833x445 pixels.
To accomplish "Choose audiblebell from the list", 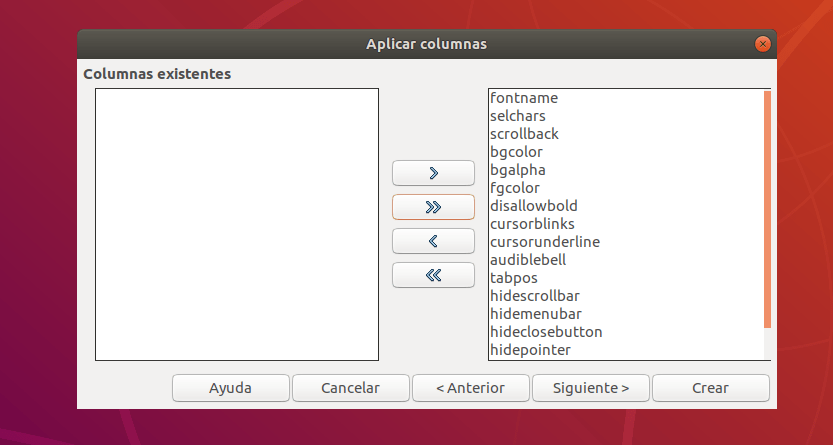I will [x=528, y=260].
